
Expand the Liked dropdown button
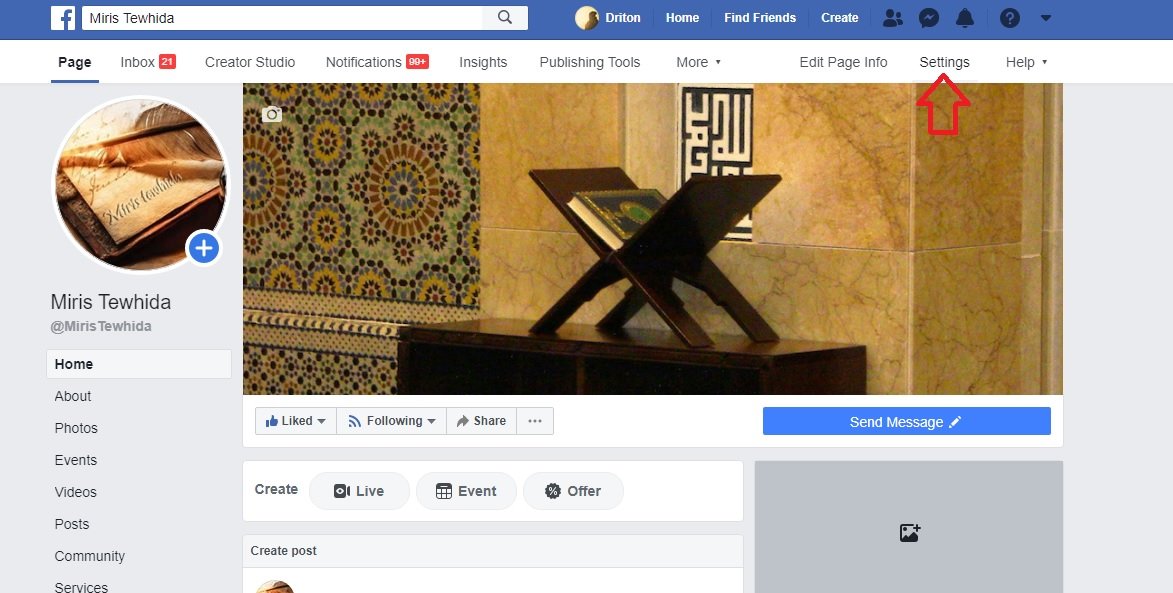click(x=296, y=421)
